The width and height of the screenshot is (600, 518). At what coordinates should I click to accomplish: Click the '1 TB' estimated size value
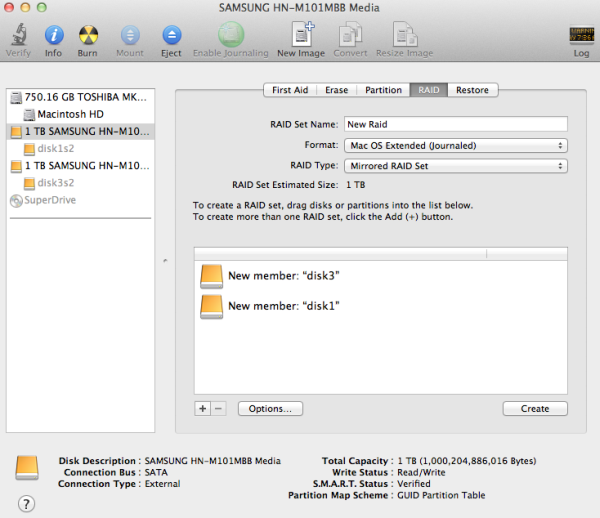(x=356, y=185)
